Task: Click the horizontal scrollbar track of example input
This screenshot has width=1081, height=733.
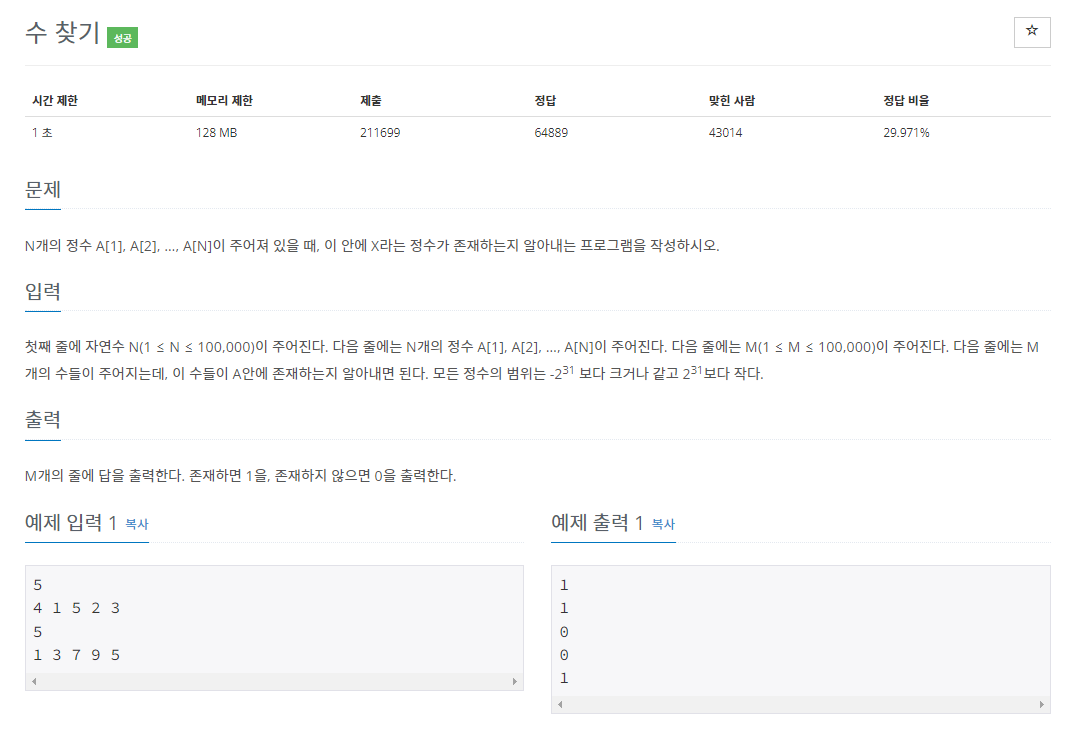Action: point(274,681)
